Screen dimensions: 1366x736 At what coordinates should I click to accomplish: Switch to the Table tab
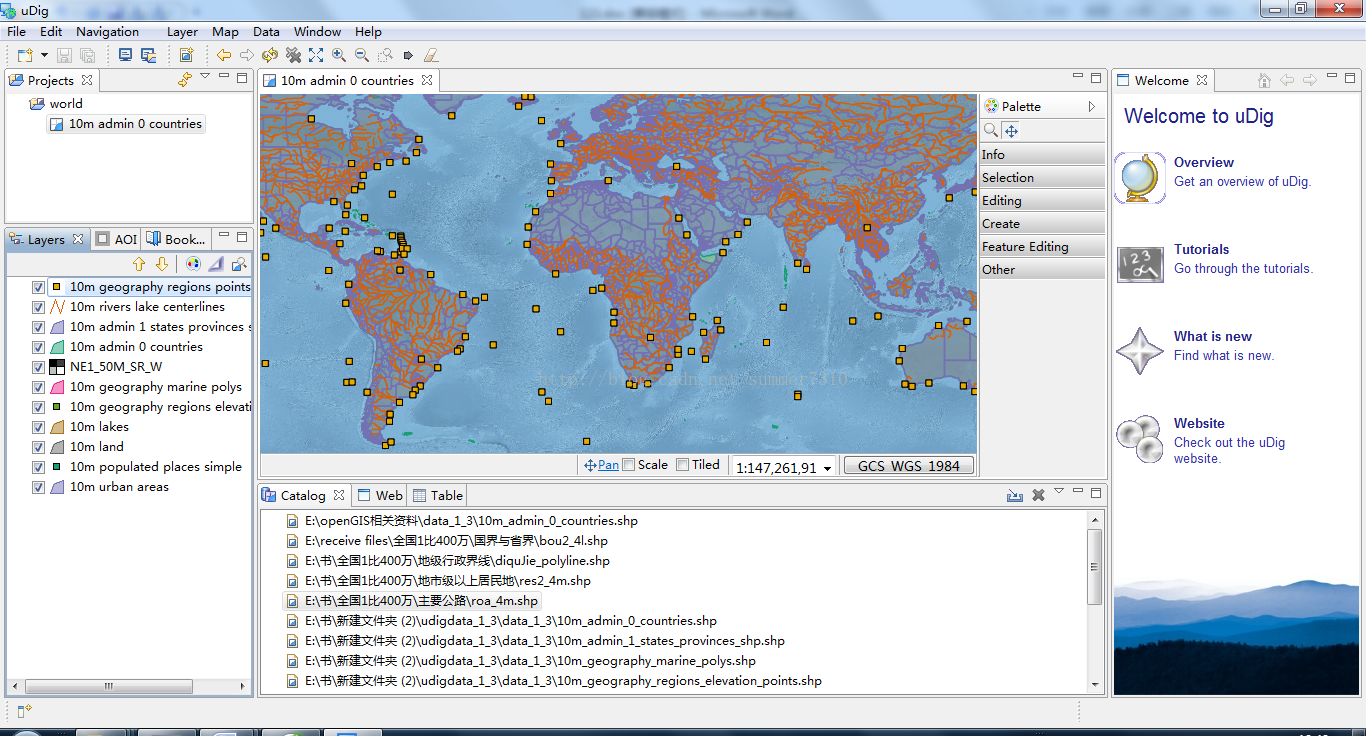(x=438, y=495)
